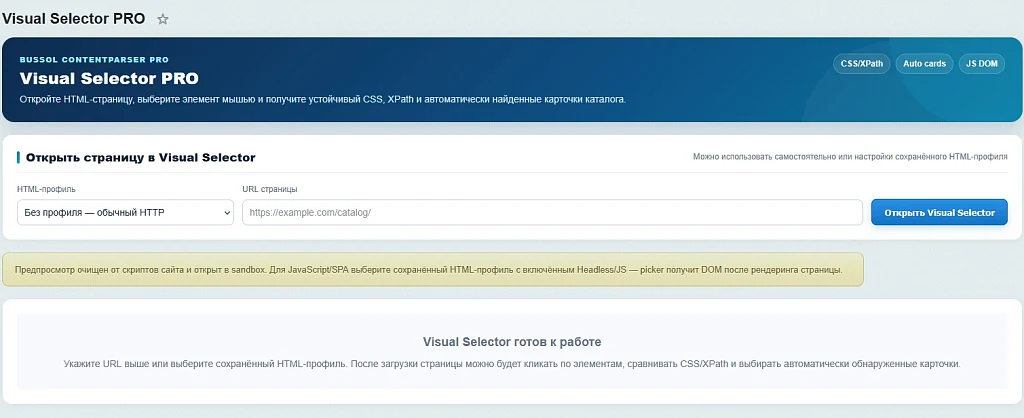Click the 'Visual Selector готов к работе' heading
This screenshot has width=1024, height=418.
pyautogui.click(x=512, y=342)
